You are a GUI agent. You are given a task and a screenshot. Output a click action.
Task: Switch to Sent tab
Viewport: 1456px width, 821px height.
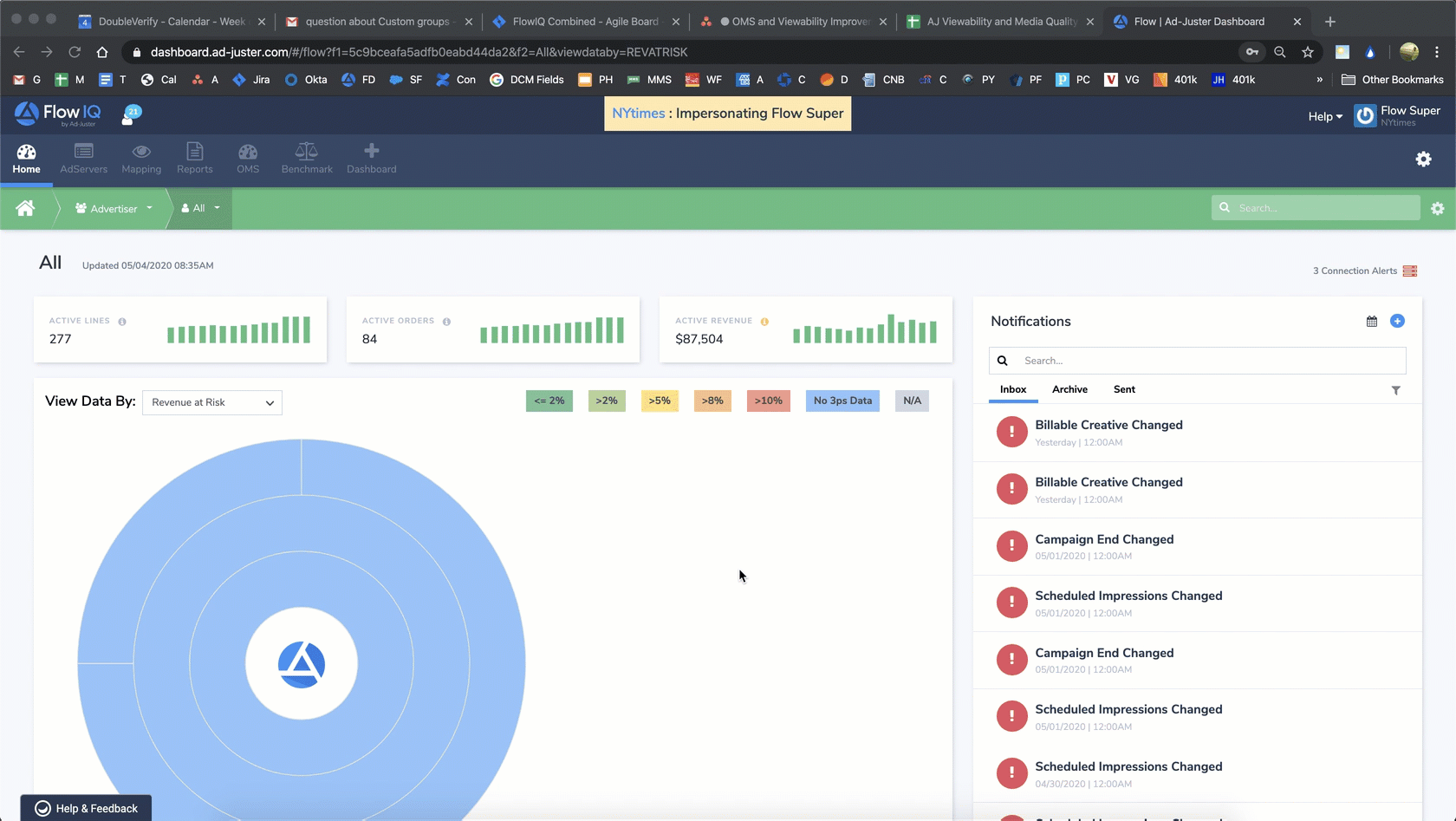1124,390
